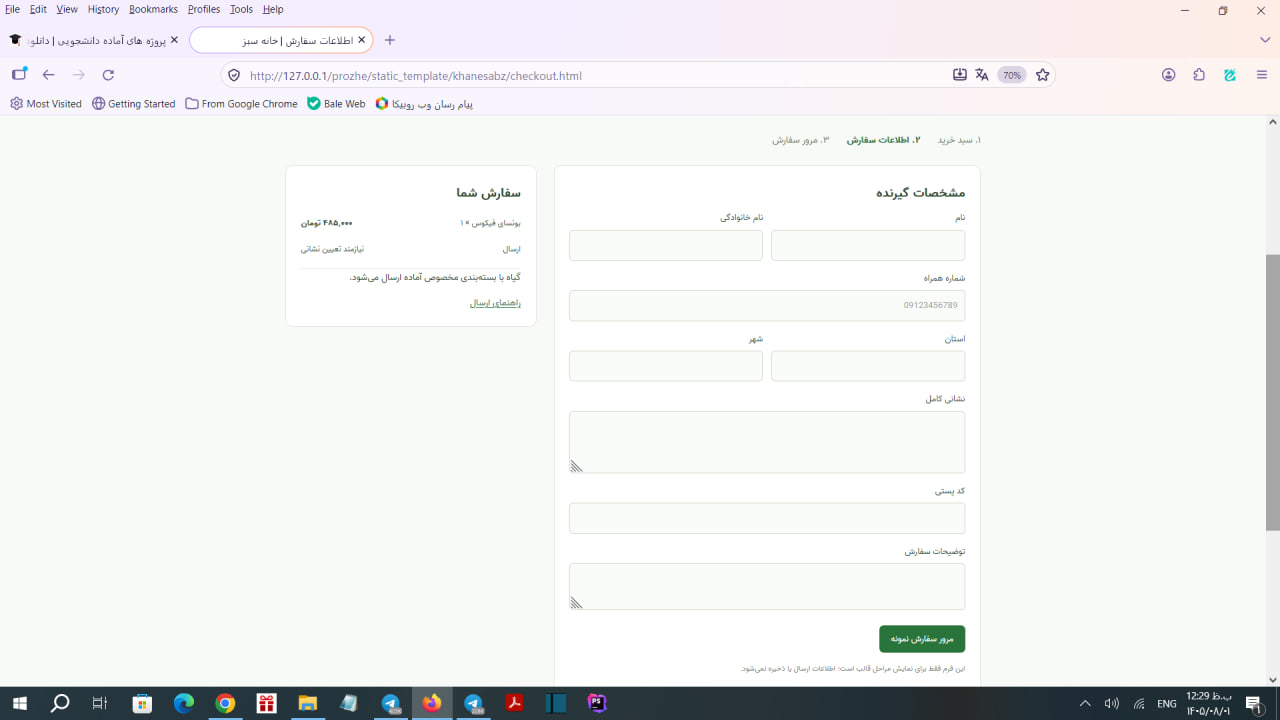1280x720 pixels.
Task: Open the History menu
Action: tap(103, 9)
